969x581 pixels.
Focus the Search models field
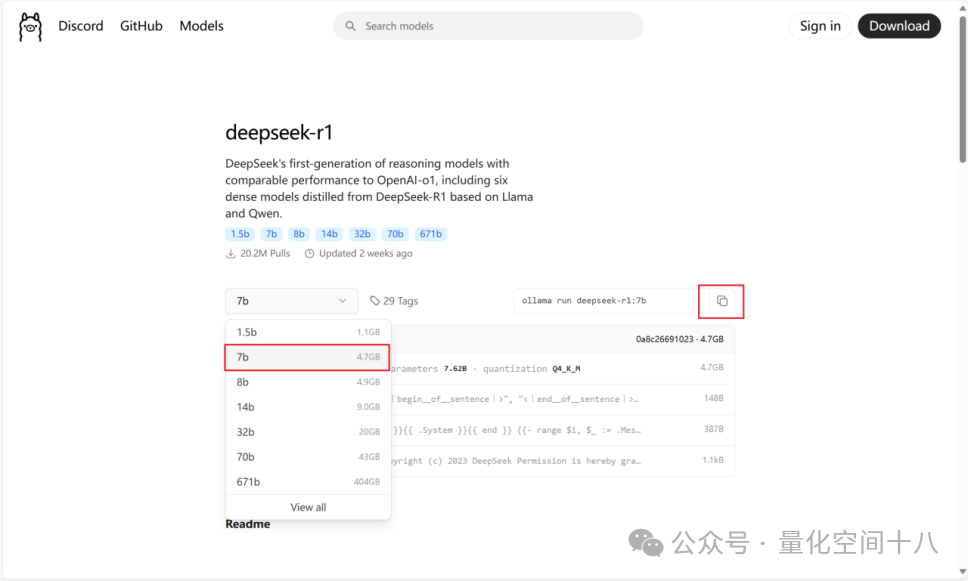coord(488,26)
